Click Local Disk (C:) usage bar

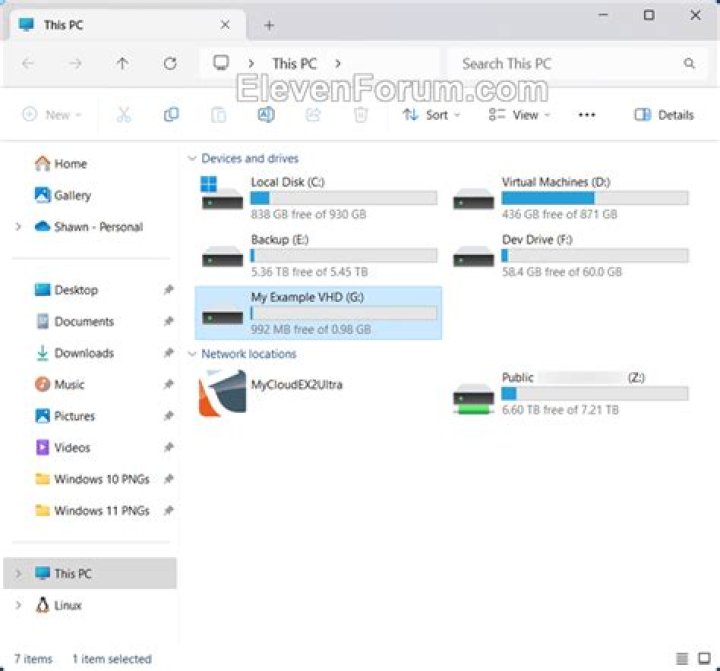(x=344, y=198)
